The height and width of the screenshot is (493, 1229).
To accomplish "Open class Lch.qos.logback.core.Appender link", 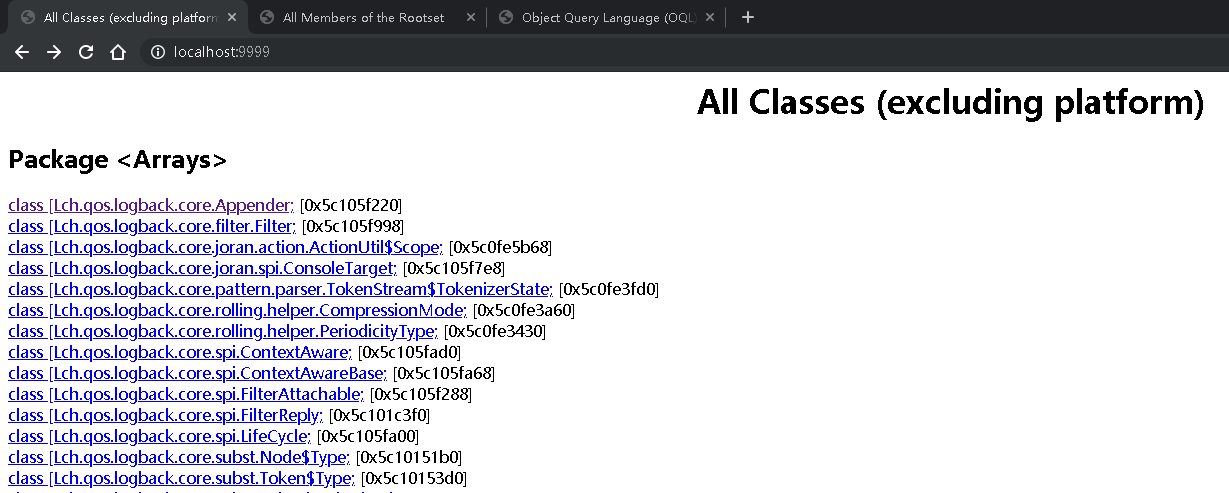I will click(x=151, y=205).
